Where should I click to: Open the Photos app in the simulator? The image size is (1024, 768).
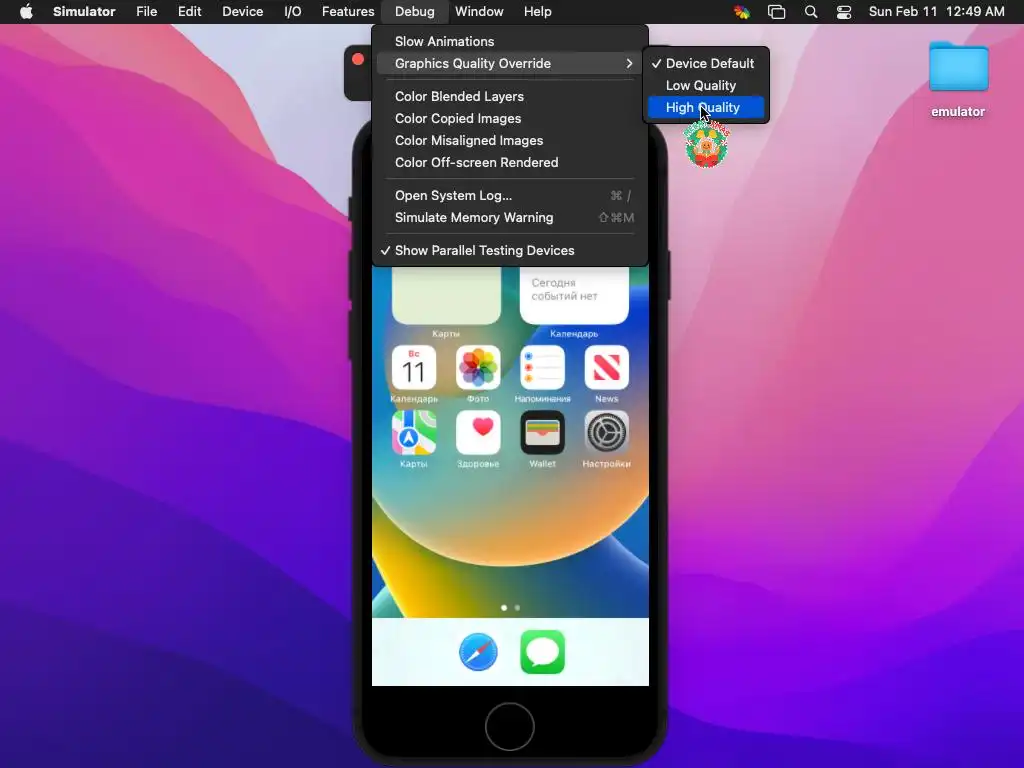pyautogui.click(x=478, y=367)
